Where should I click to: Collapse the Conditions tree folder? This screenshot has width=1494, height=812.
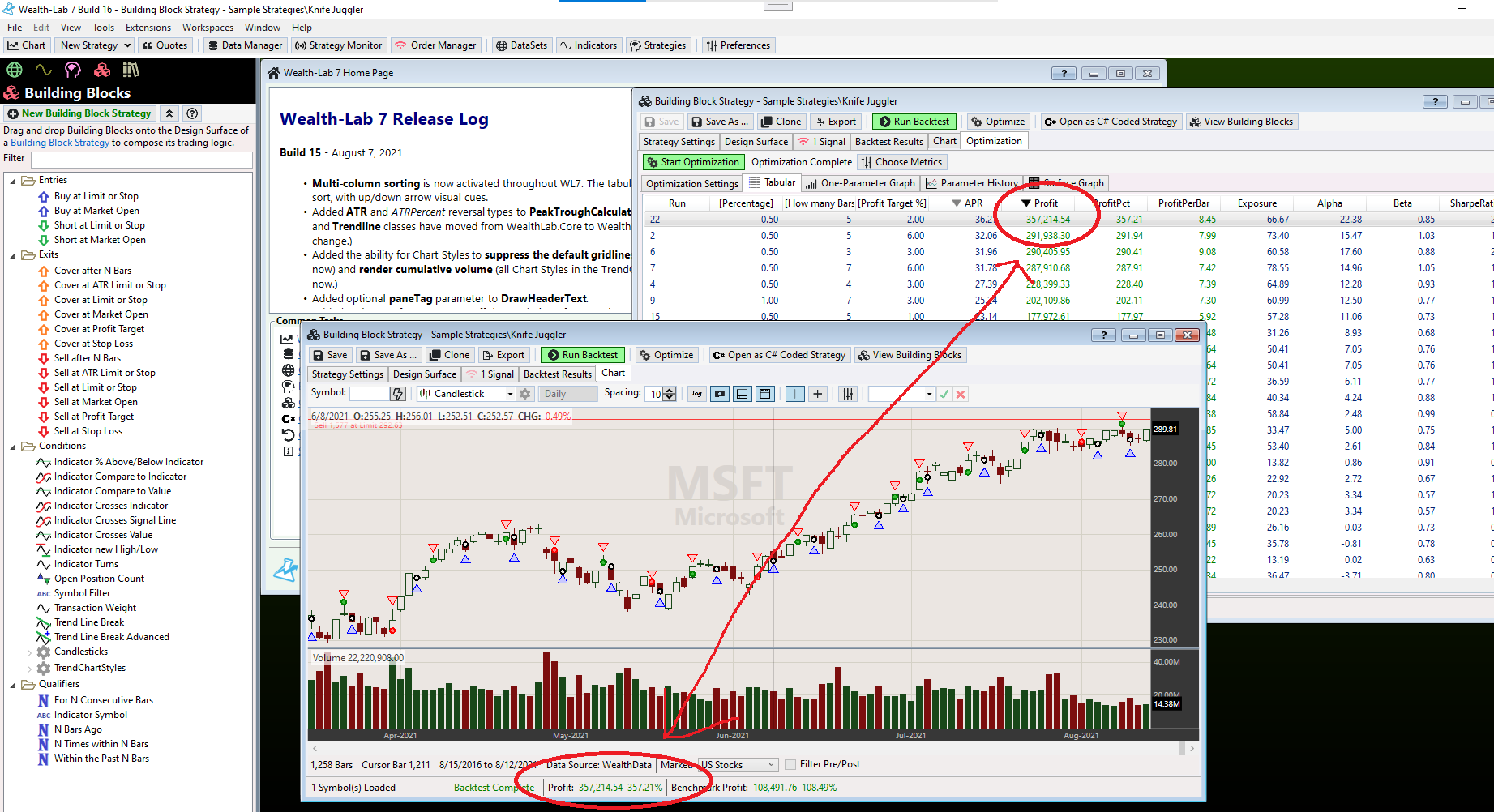click(x=13, y=447)
